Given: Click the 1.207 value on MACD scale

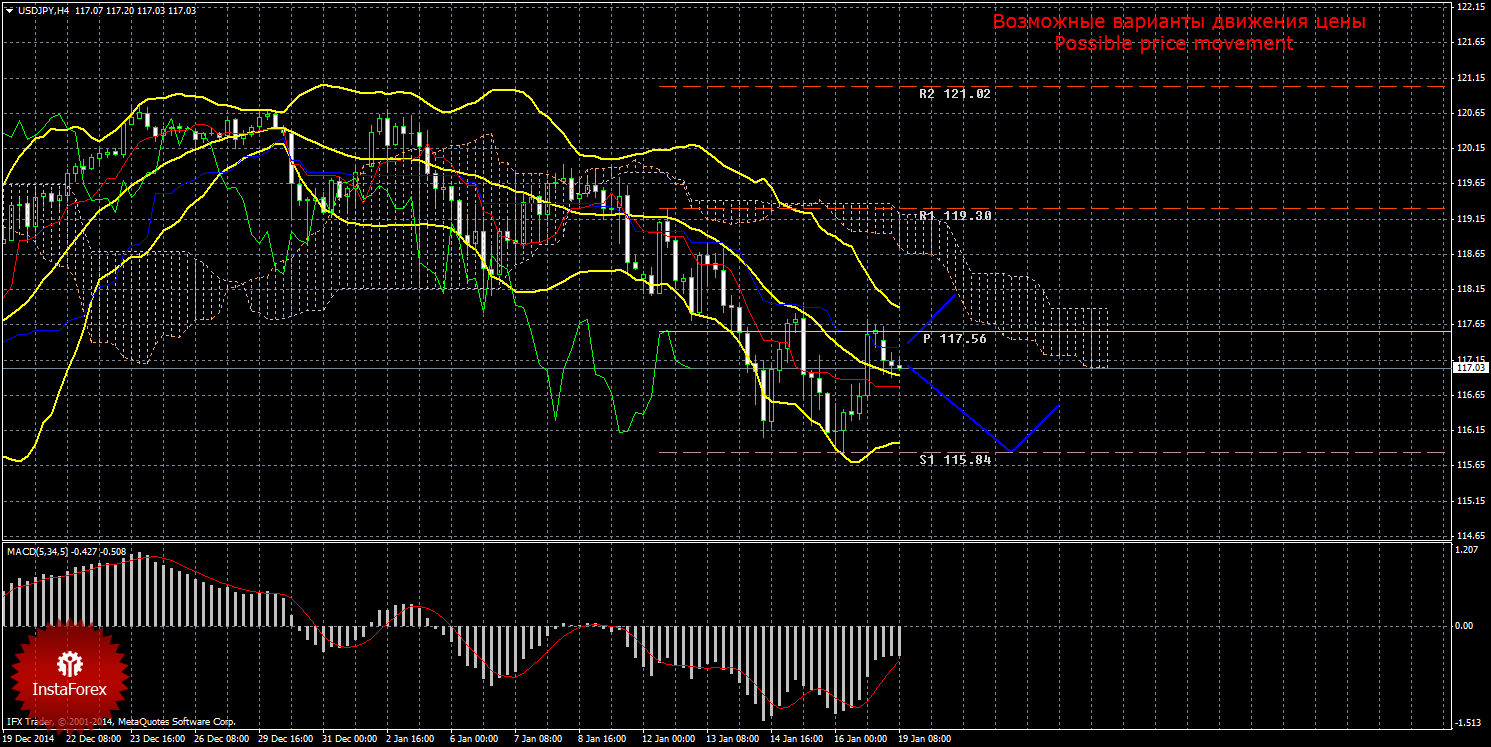Looking at the screenshot, I should tap(1465, 551).
